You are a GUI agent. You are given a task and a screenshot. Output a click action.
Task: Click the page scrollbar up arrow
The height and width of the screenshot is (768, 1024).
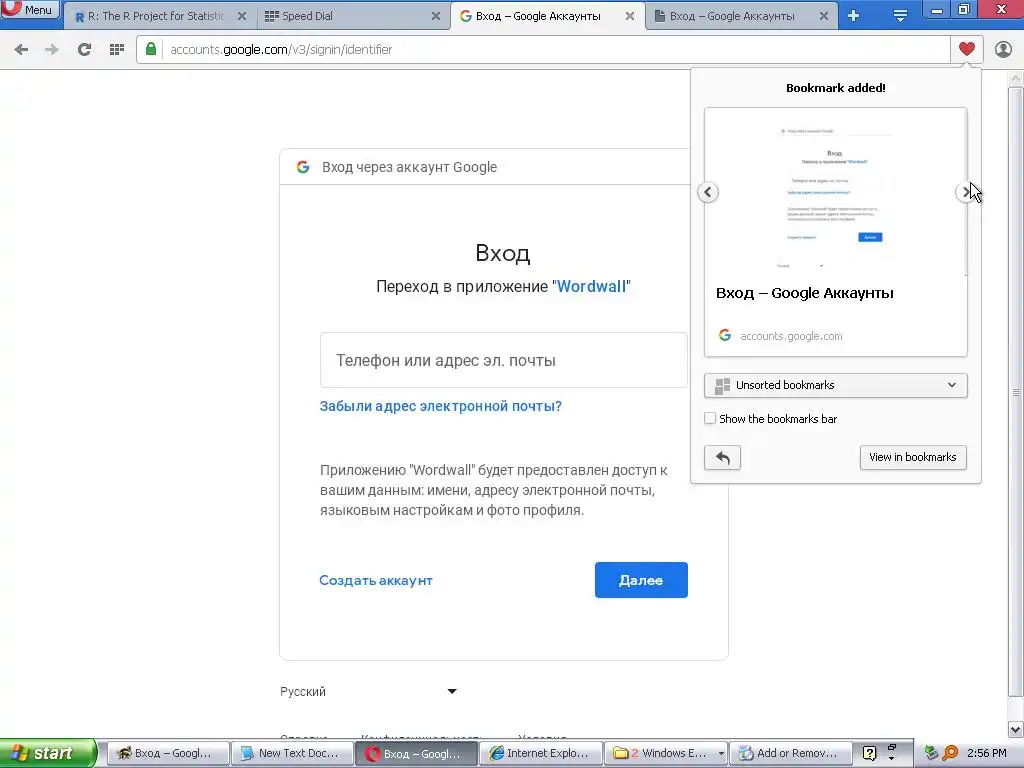[1016, 78]
